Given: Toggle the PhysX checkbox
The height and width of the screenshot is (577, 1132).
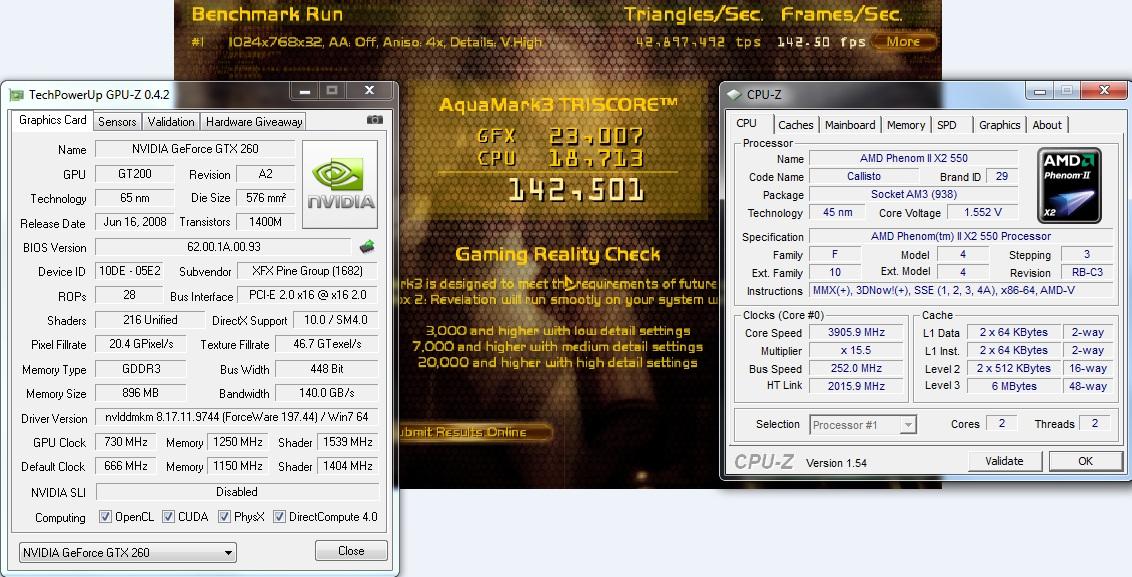Looking at the screenshot, I should coord(224,516).
